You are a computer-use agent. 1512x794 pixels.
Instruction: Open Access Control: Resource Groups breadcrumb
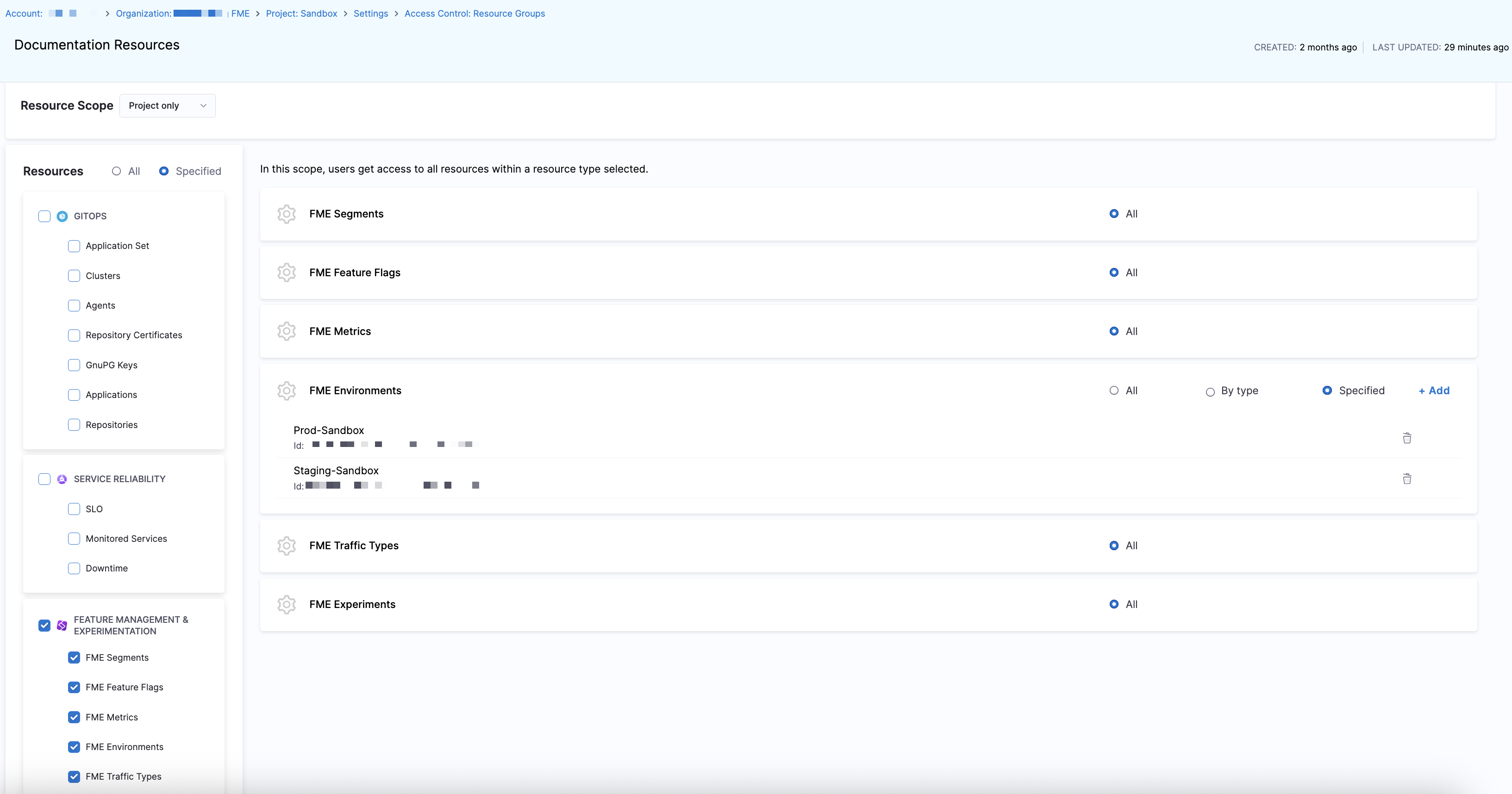474,13
